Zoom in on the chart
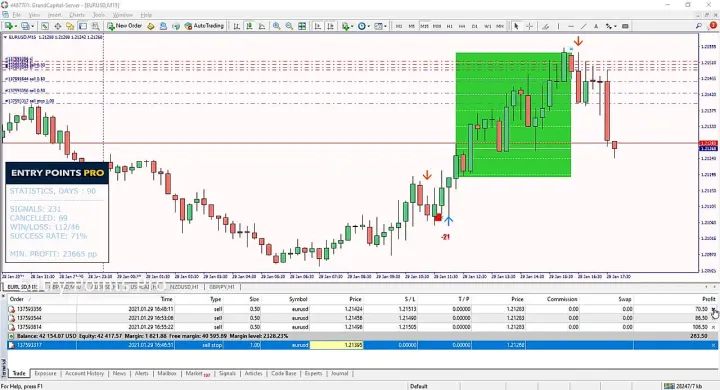The height and width of the screenshot is (390, 720). [x=276, y=26]
